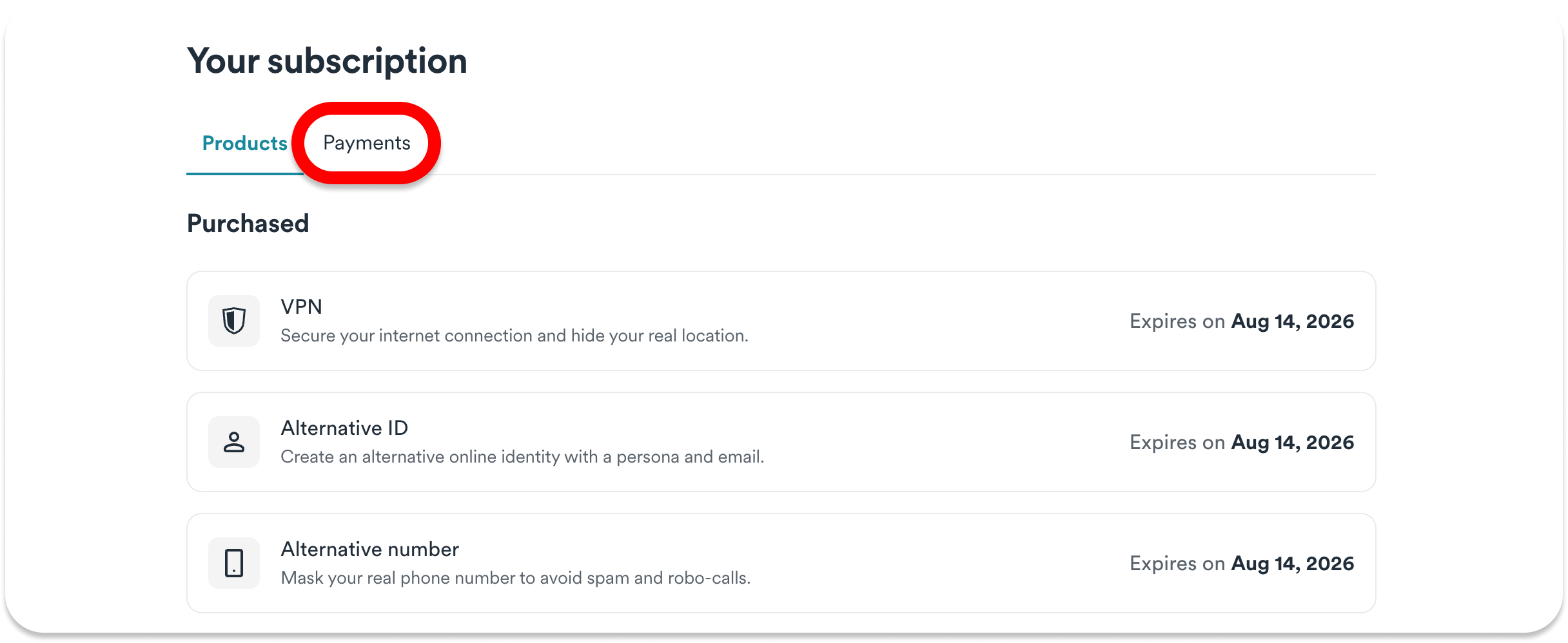Viewport: 1568px width, 643px height.
Task: Click the spam and robo-calls description text
Action: point(515,578)
